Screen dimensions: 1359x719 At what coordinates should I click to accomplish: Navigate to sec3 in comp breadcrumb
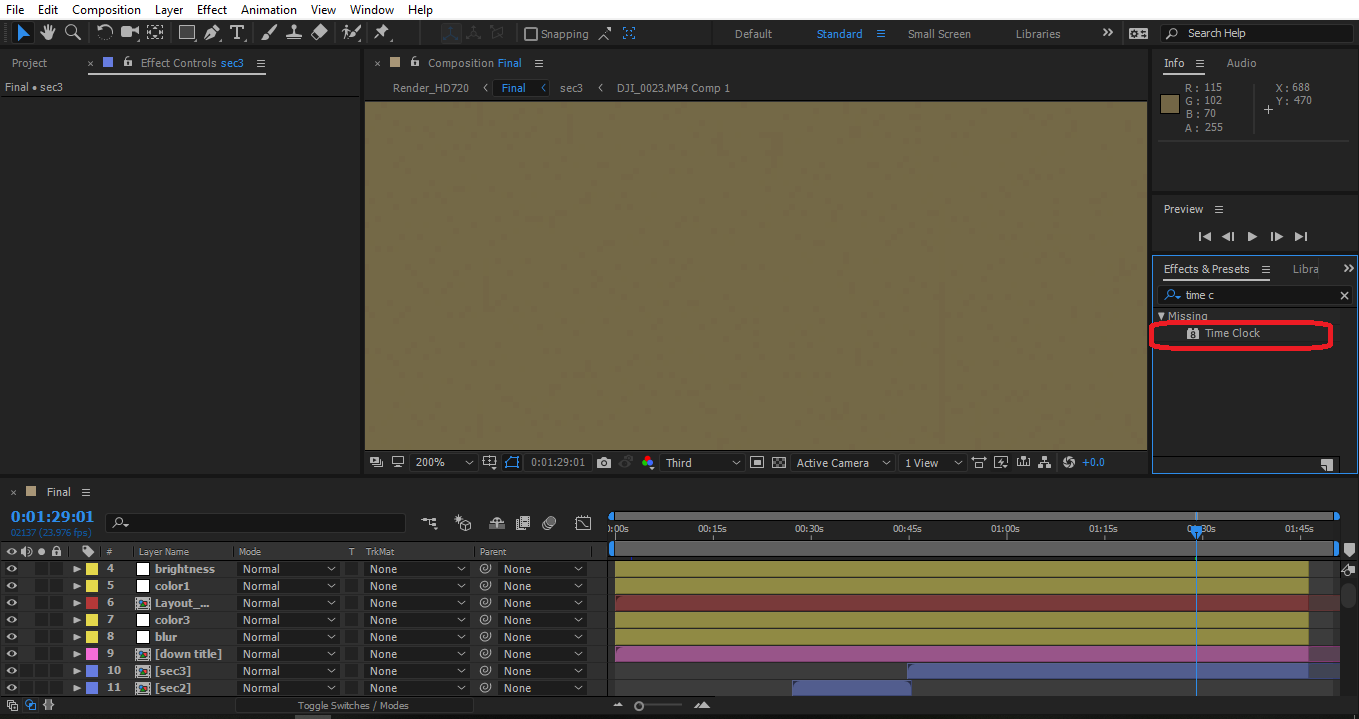571,88
